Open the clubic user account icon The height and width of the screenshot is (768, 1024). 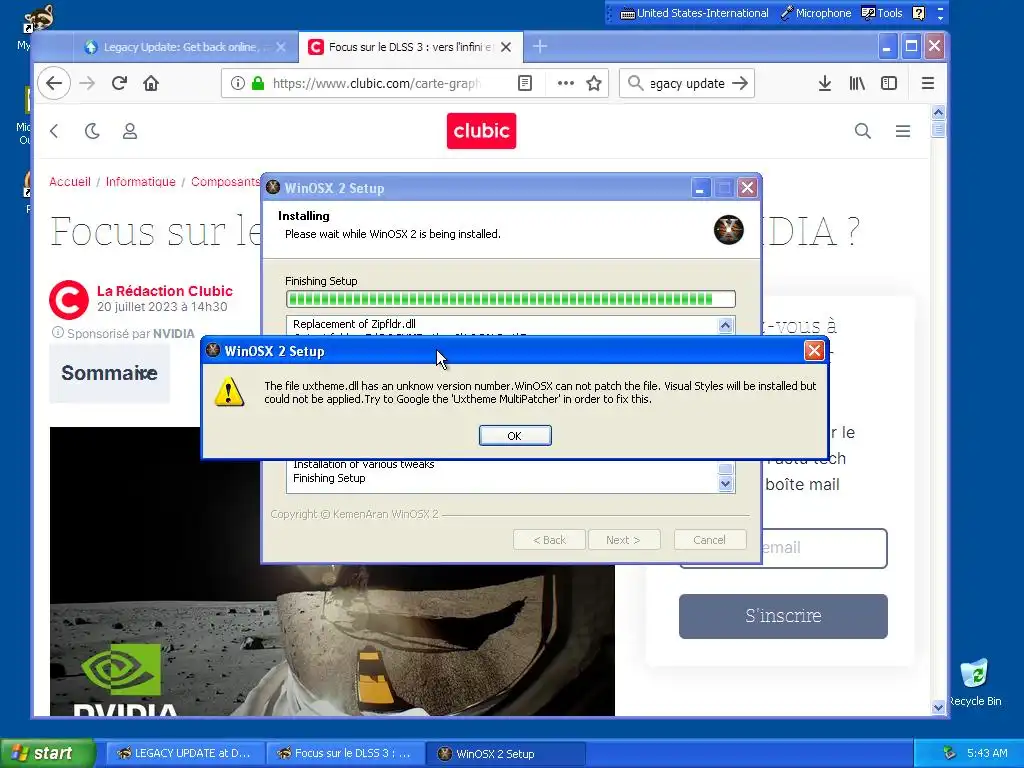(130, 131)
